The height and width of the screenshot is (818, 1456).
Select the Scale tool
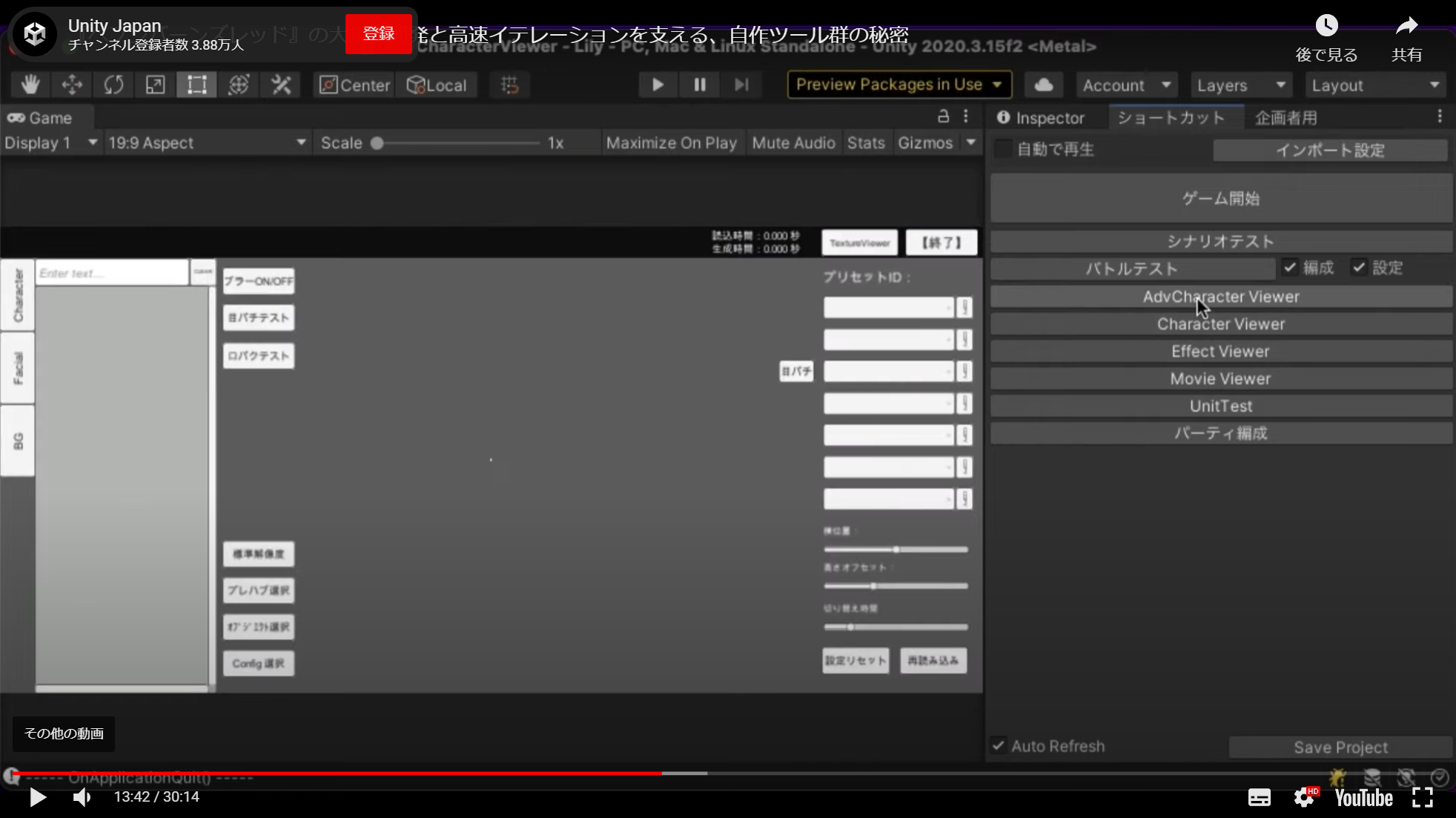pyautogui.click(x=155, y=85)
